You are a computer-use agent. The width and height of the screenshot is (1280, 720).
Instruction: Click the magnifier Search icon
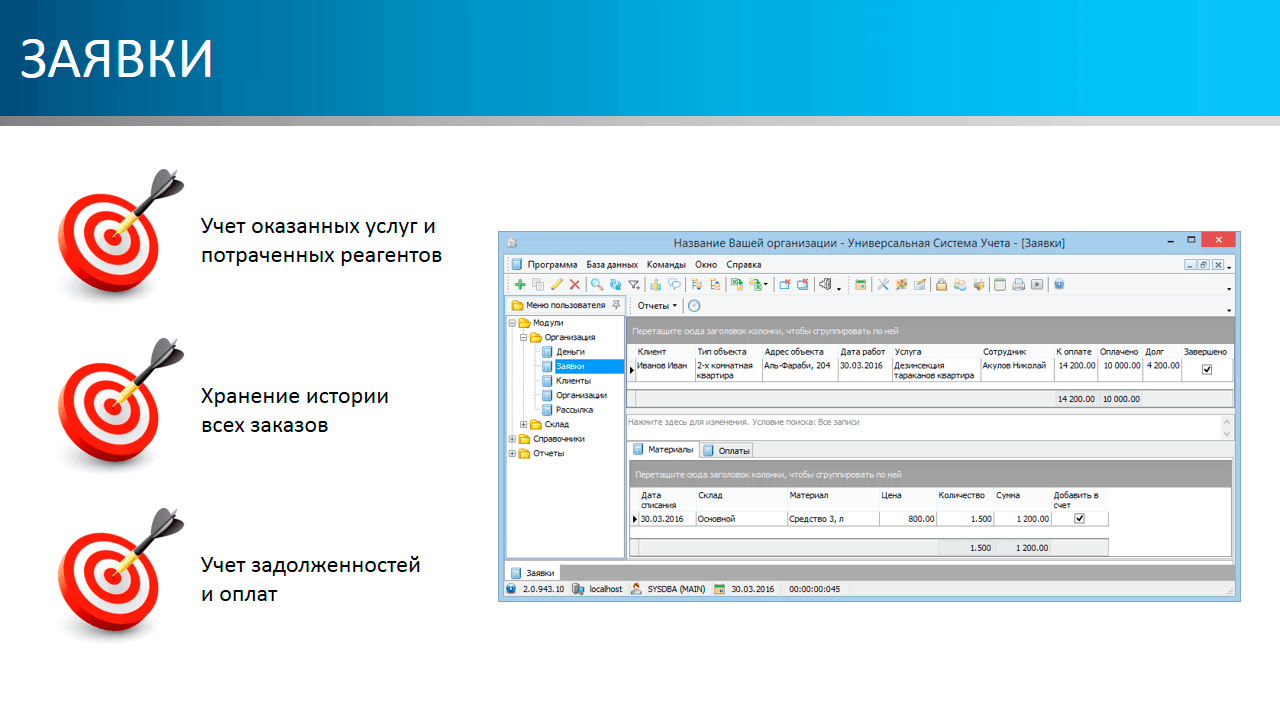click(x=597, y=284)
